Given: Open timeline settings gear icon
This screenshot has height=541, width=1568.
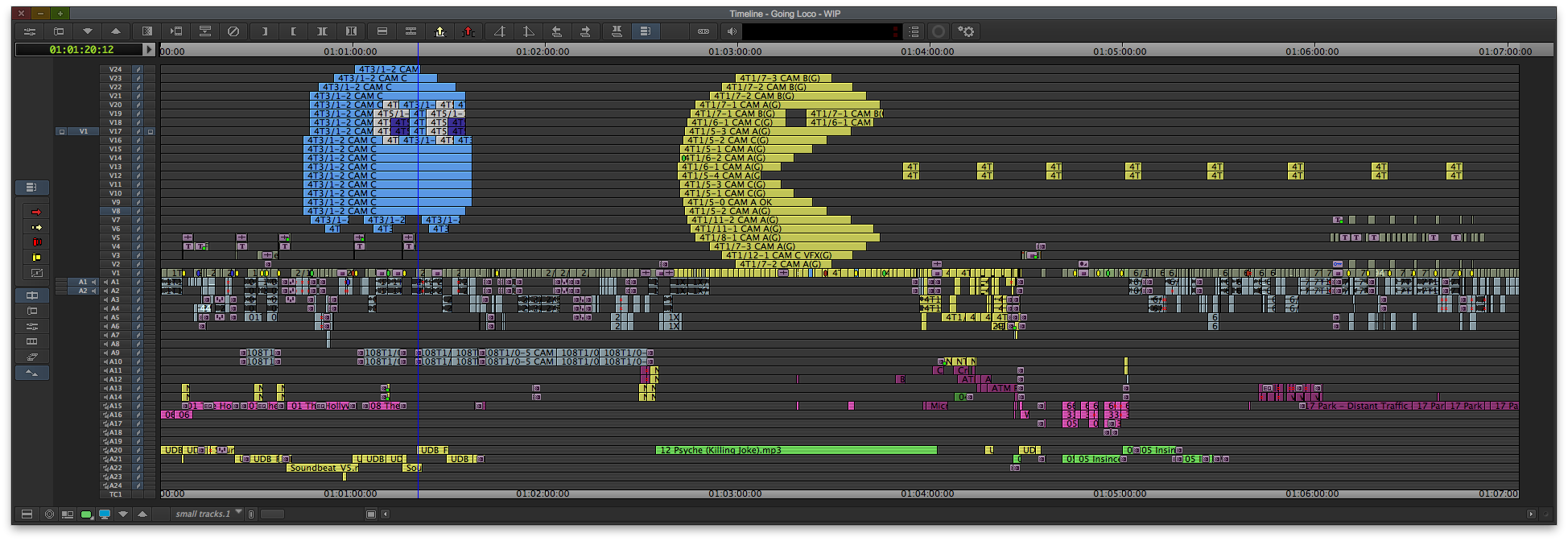Looking at the screenshot, I should click(x=966, y=31).
